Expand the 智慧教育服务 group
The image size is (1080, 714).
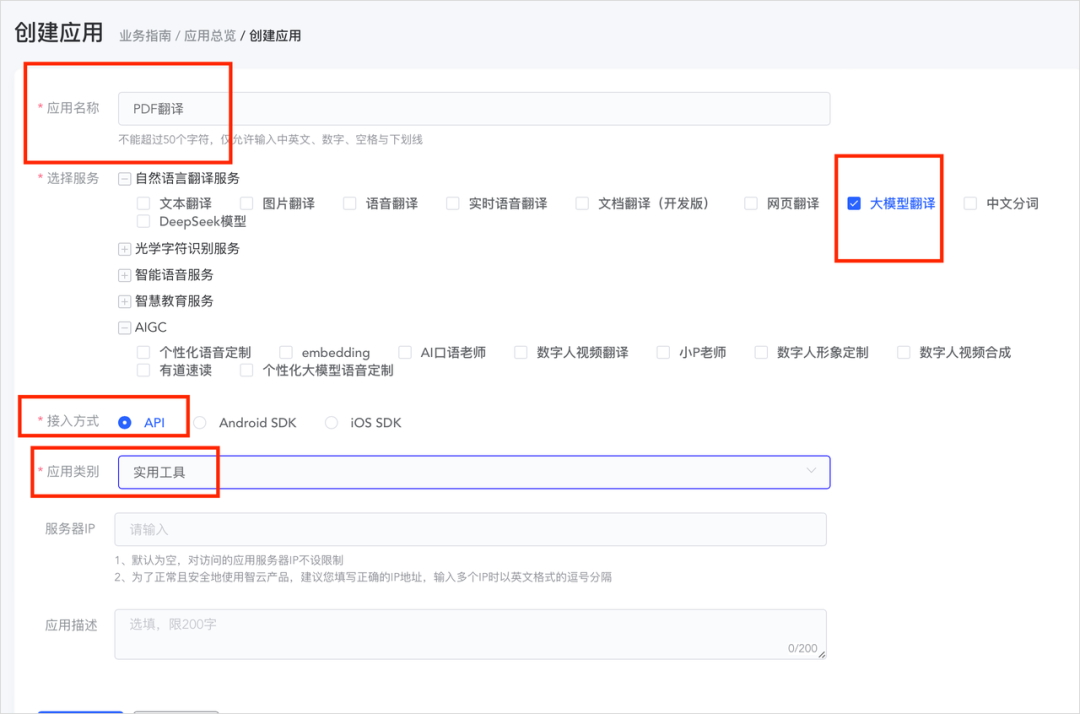pos(125,302)
